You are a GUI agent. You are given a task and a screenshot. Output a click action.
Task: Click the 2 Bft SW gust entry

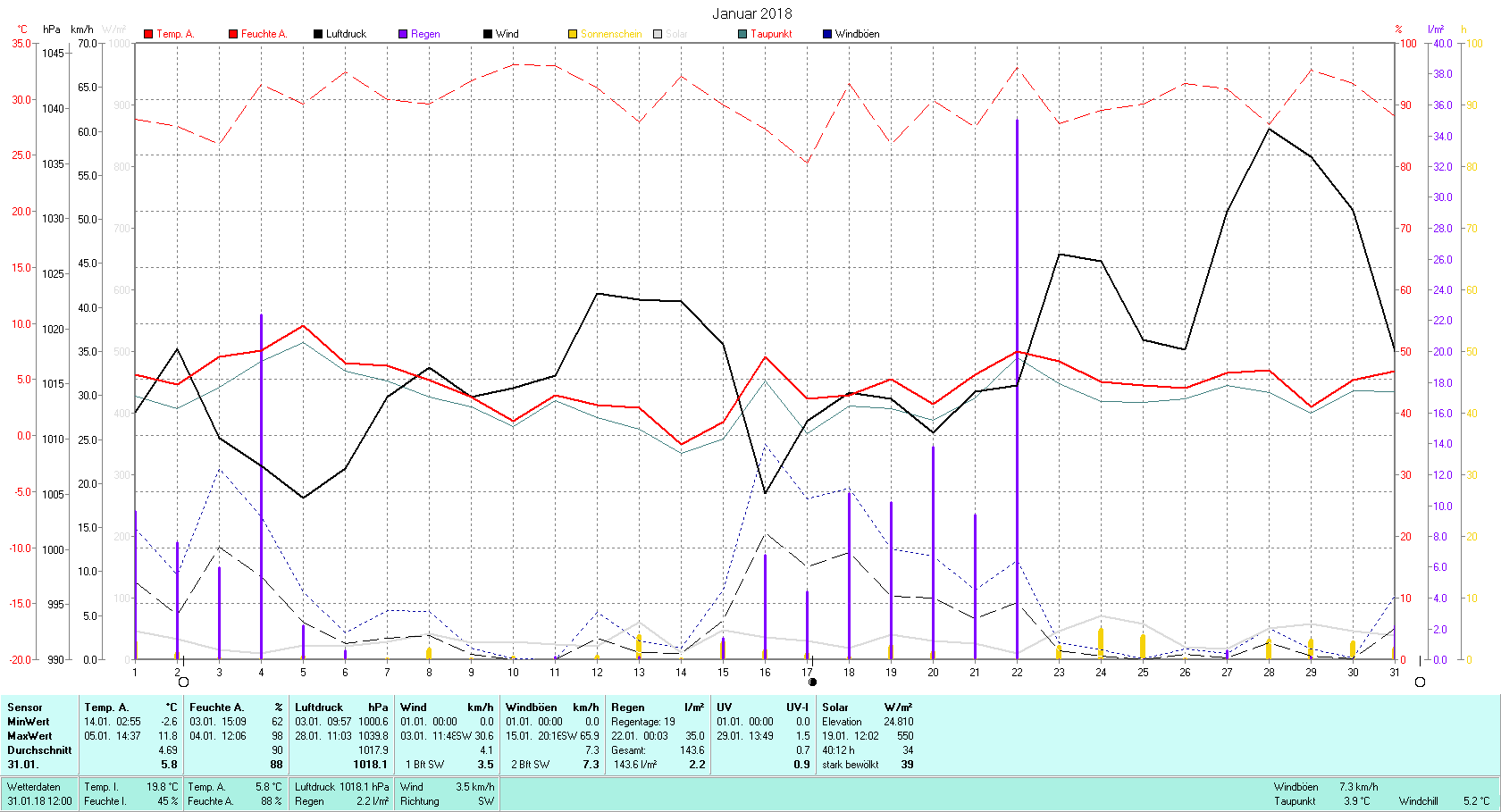coord(530,765)
